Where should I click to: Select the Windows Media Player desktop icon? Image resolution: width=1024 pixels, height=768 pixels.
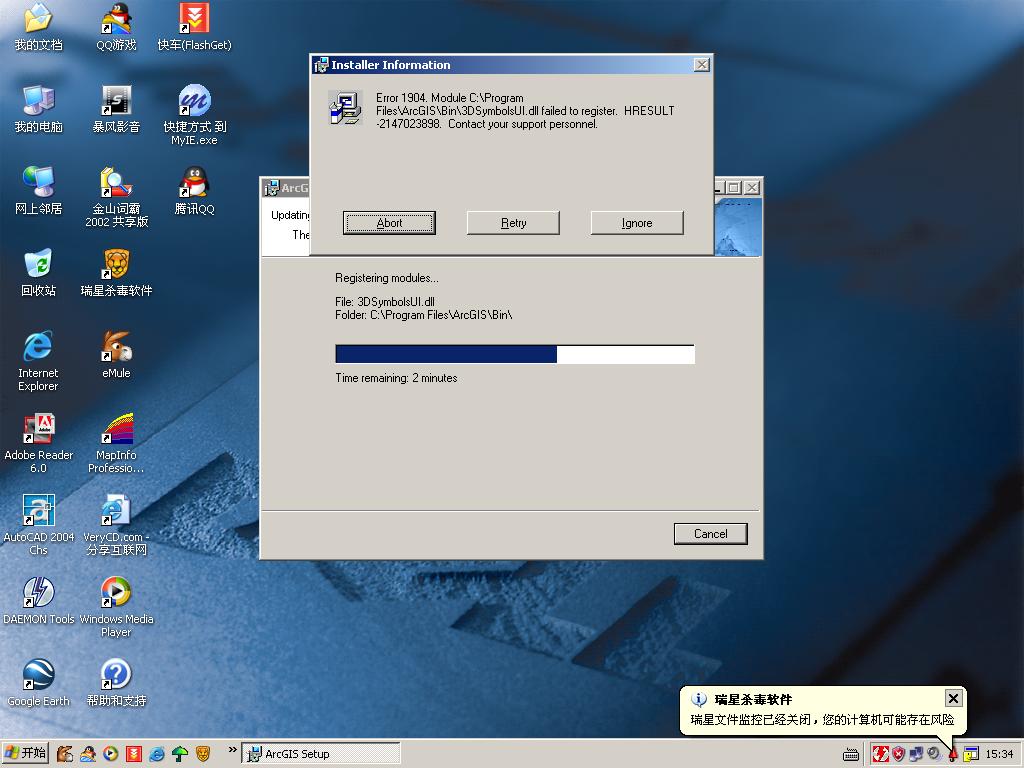pos(116,607)
